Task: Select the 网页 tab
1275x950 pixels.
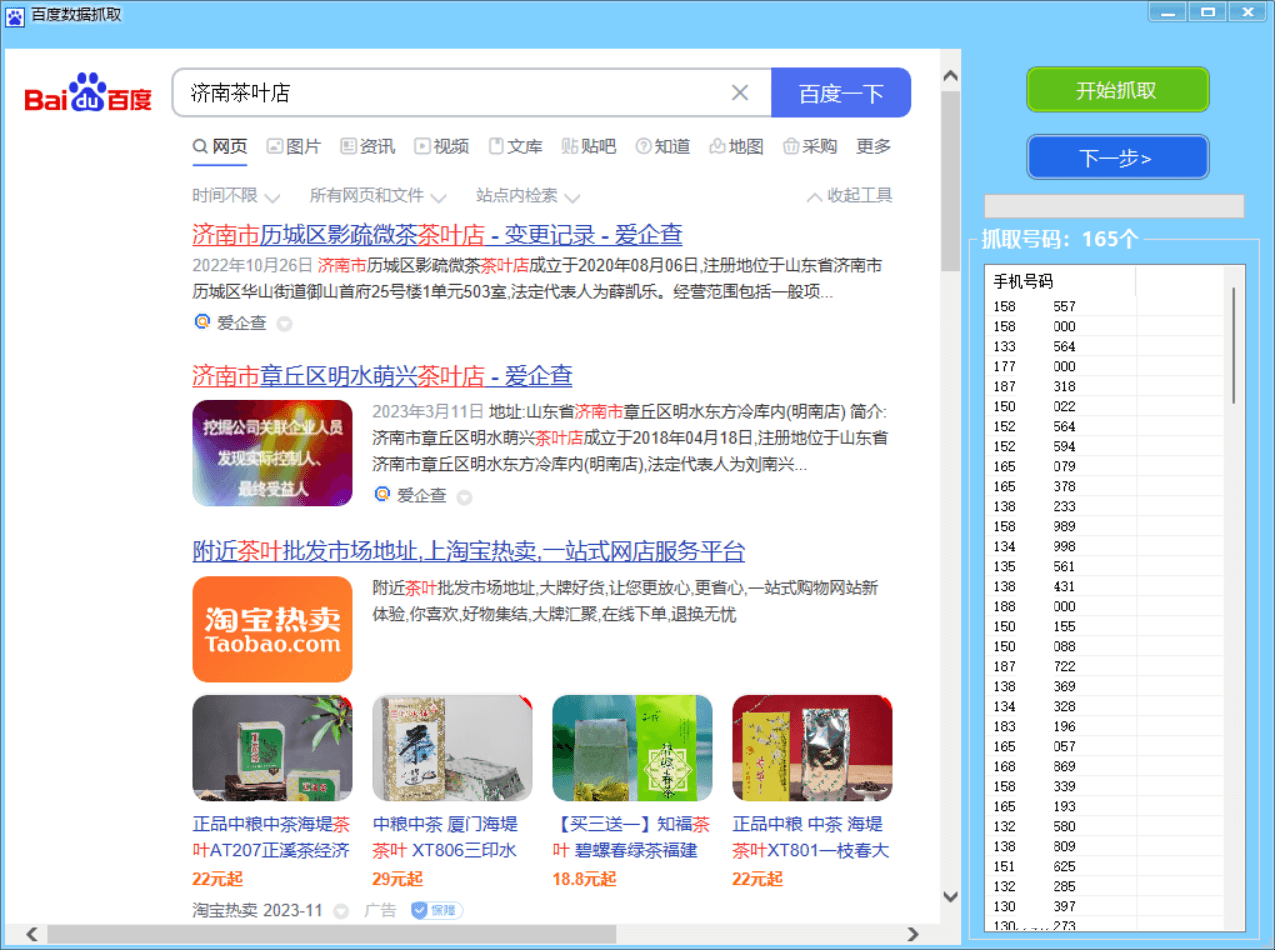Action: (220, 147)
